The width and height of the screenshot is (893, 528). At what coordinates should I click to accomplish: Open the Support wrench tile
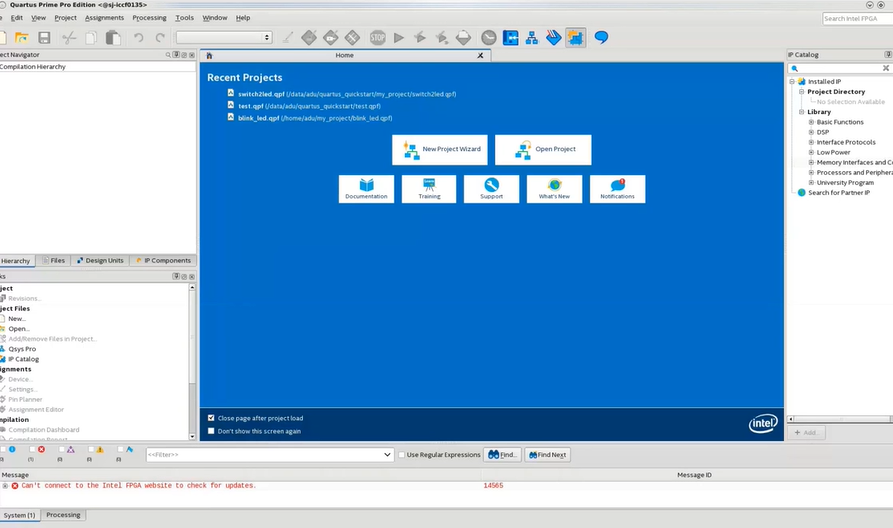tap(491, 189)
